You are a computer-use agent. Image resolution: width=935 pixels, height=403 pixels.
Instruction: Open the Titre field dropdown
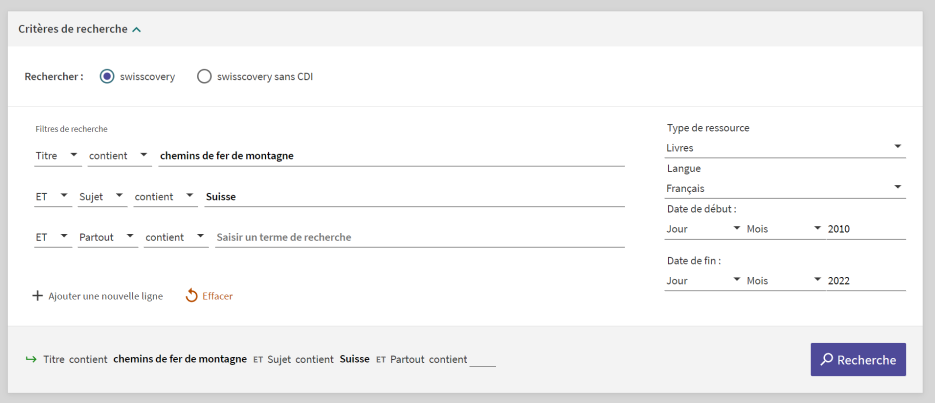coord(57,155)
